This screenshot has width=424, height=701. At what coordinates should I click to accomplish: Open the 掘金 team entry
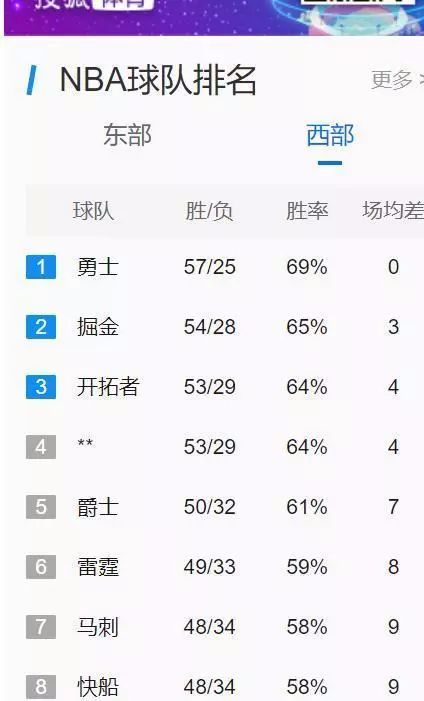pos(98,327)
